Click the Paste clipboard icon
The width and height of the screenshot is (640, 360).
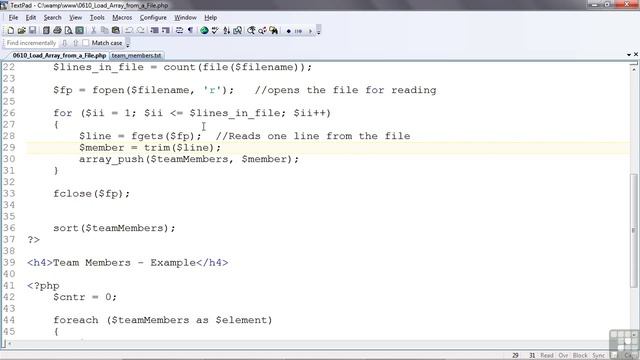[116, 31]
